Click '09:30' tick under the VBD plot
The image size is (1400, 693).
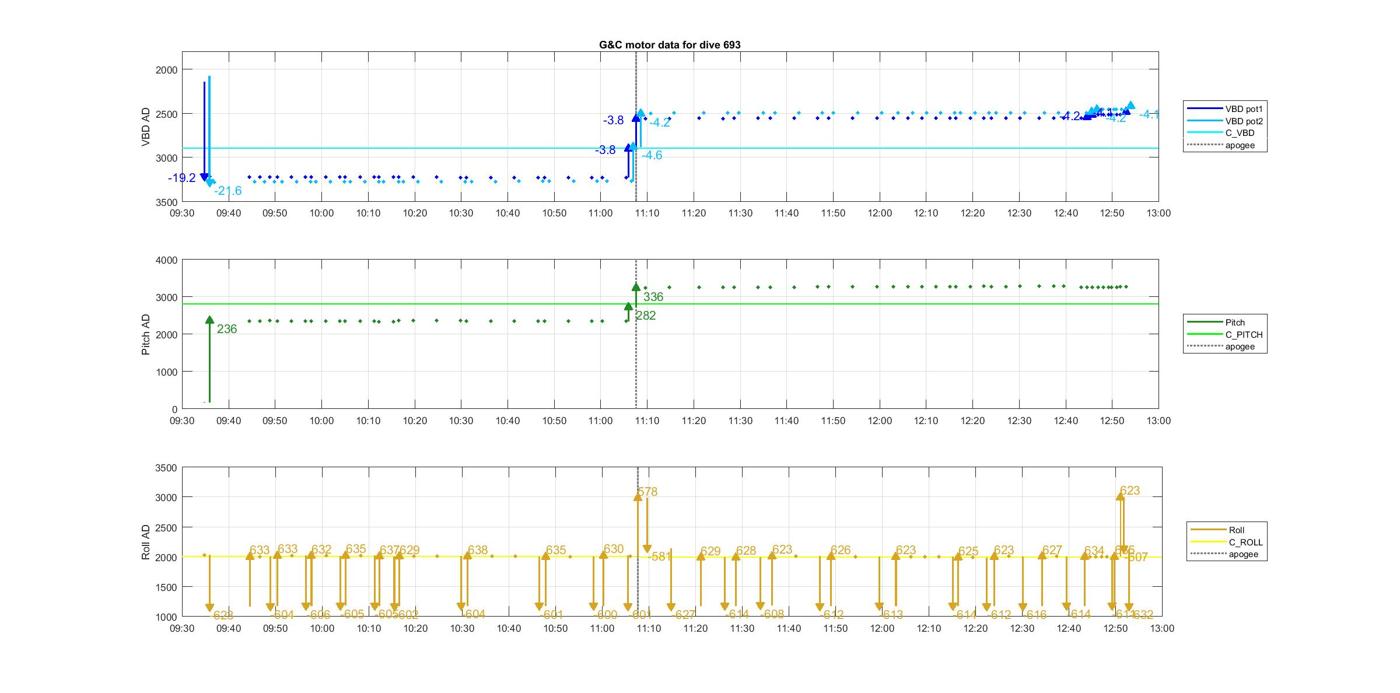point(182,213)
